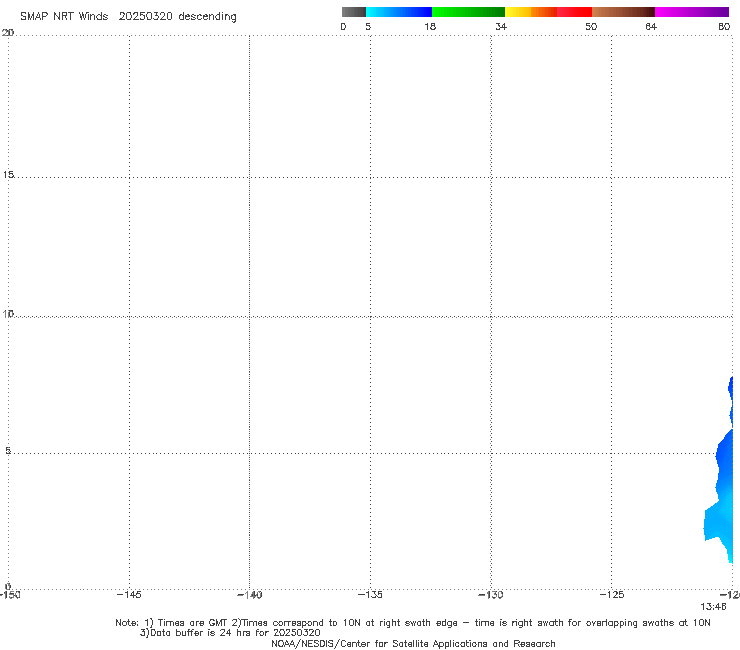Screen dimensions: 740x650
Task: Click the color bar label '18'
Action: coord(430,27)
